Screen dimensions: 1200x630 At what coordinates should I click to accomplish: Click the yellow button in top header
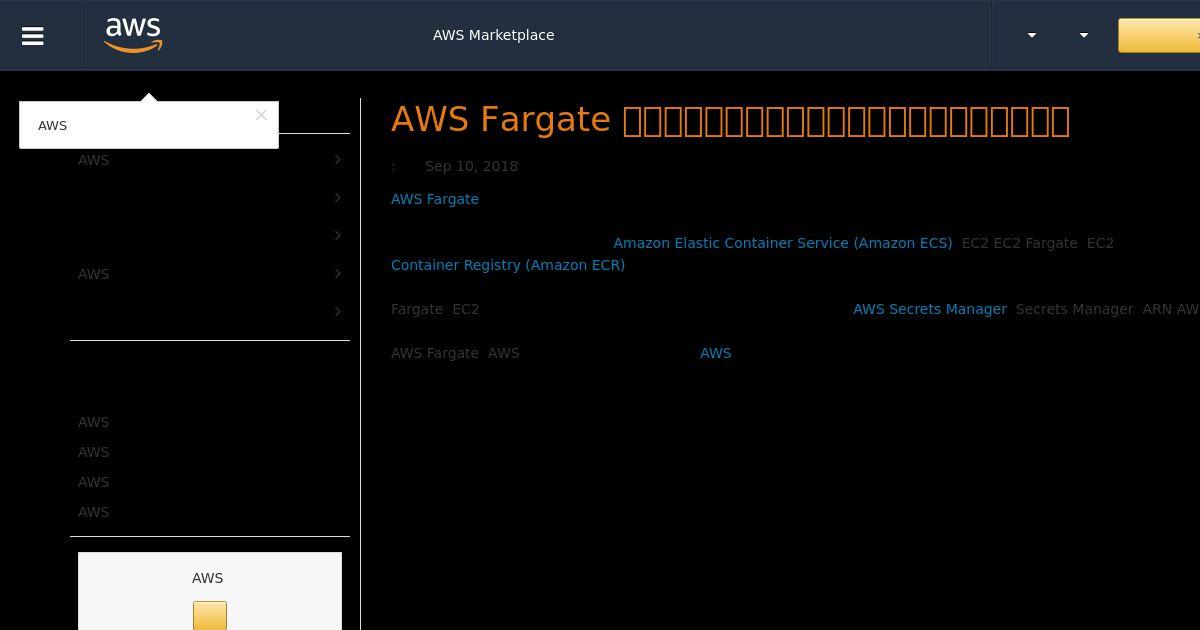coord(1159,35)
